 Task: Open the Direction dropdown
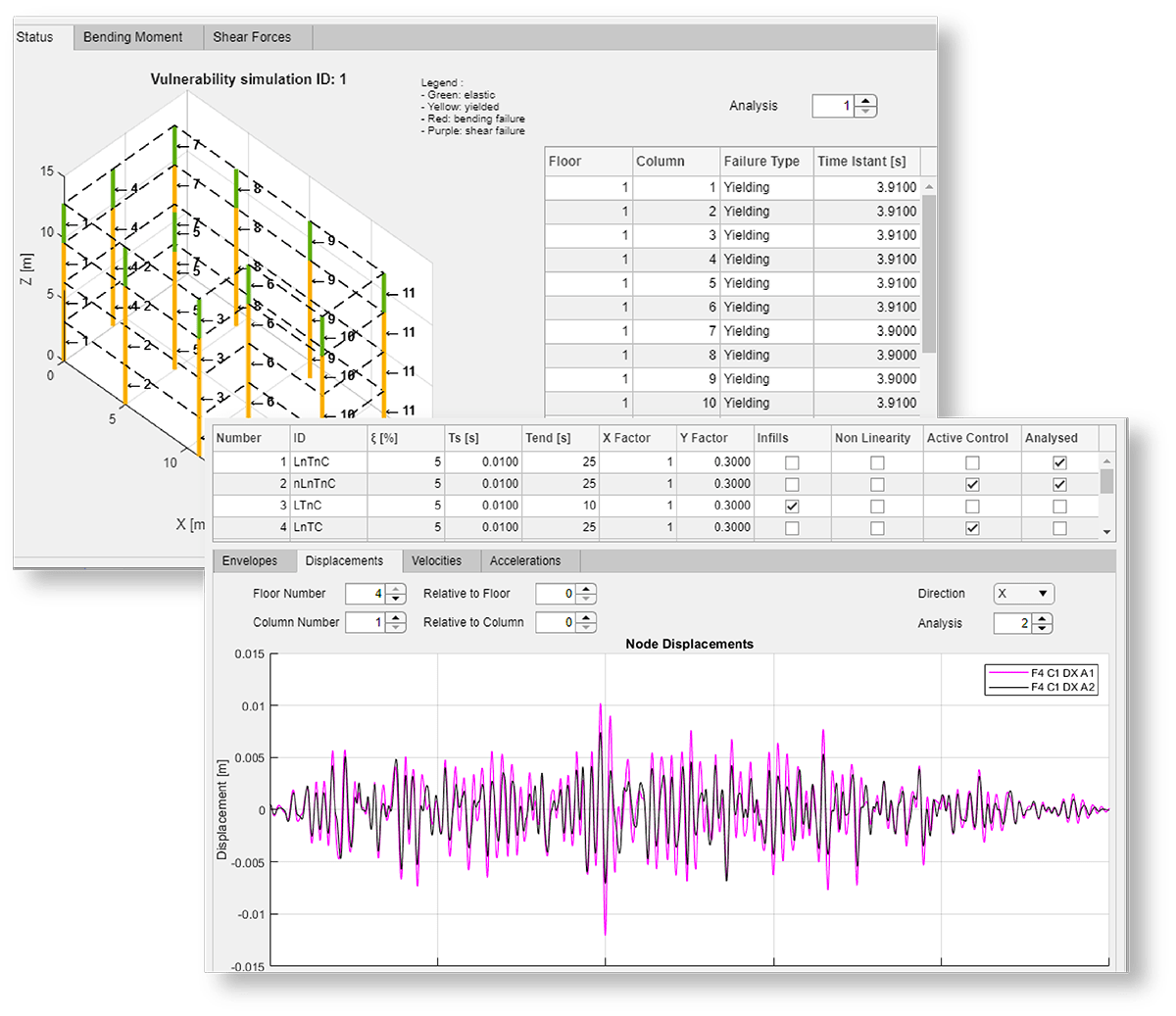click(x=1024, y=594)
